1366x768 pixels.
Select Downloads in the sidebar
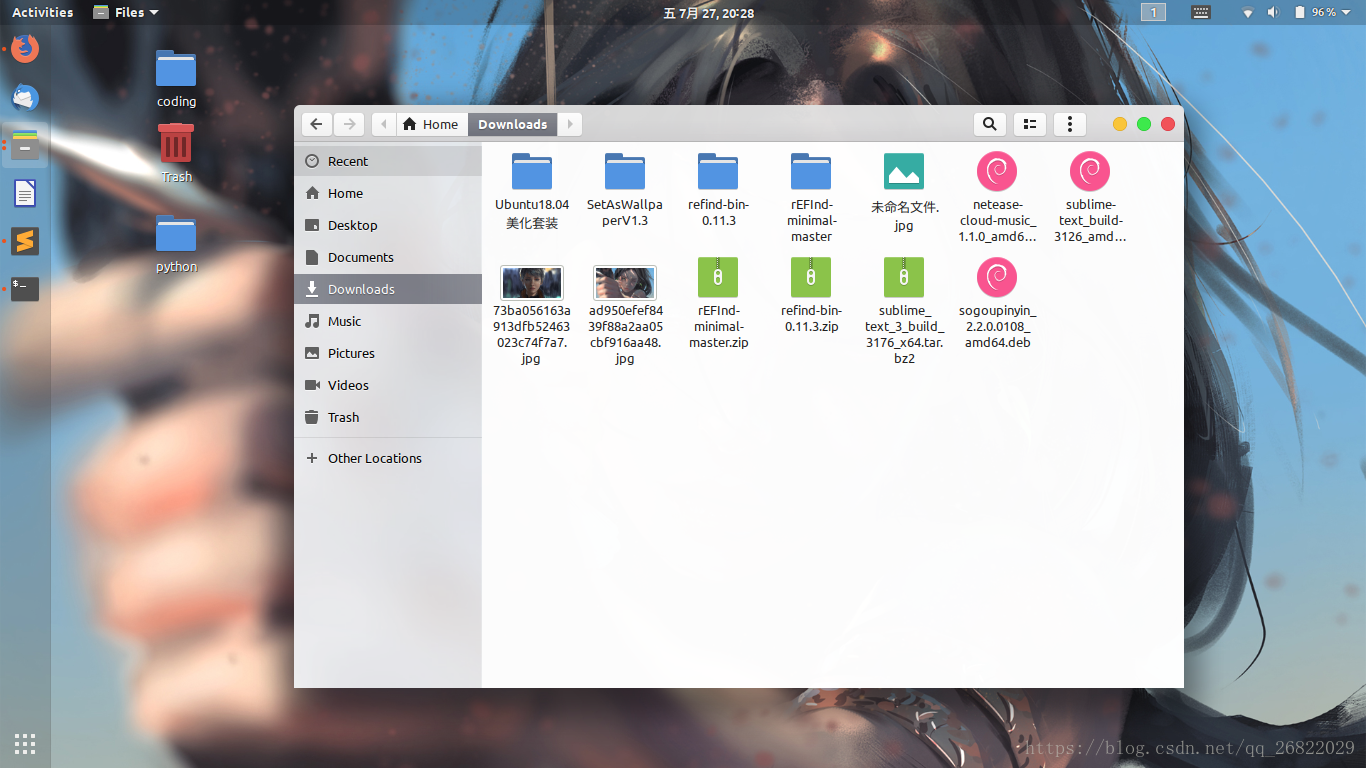pyautogui.click(x=388, y=289)
